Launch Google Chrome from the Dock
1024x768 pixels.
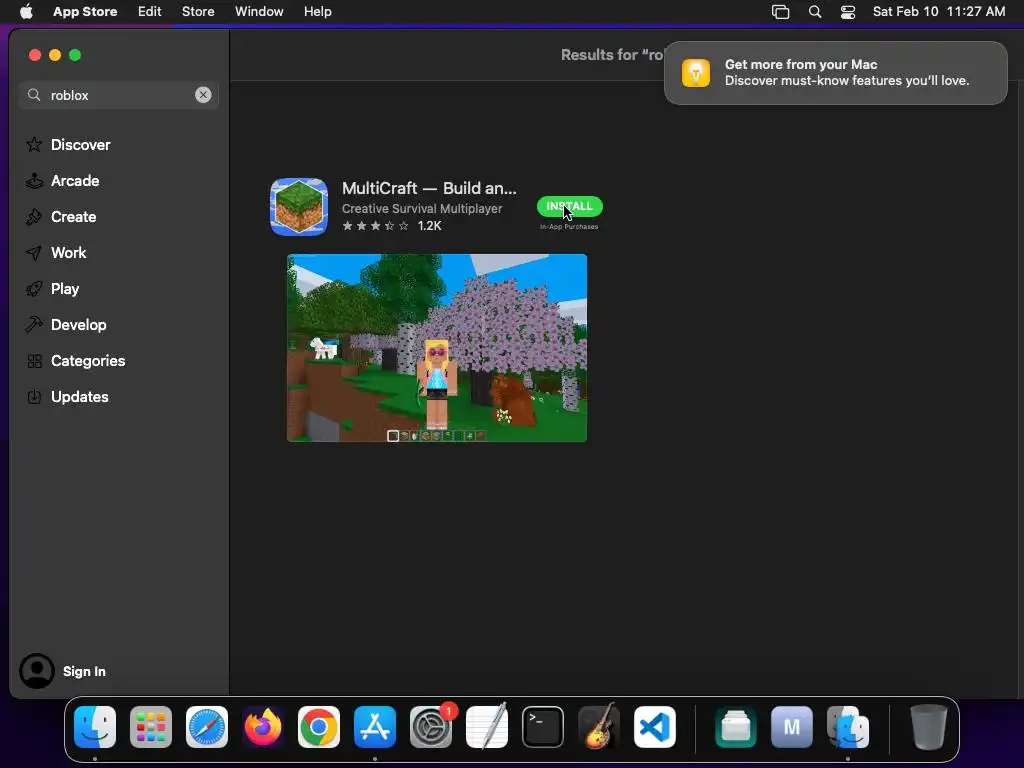(x=319, y=727)
